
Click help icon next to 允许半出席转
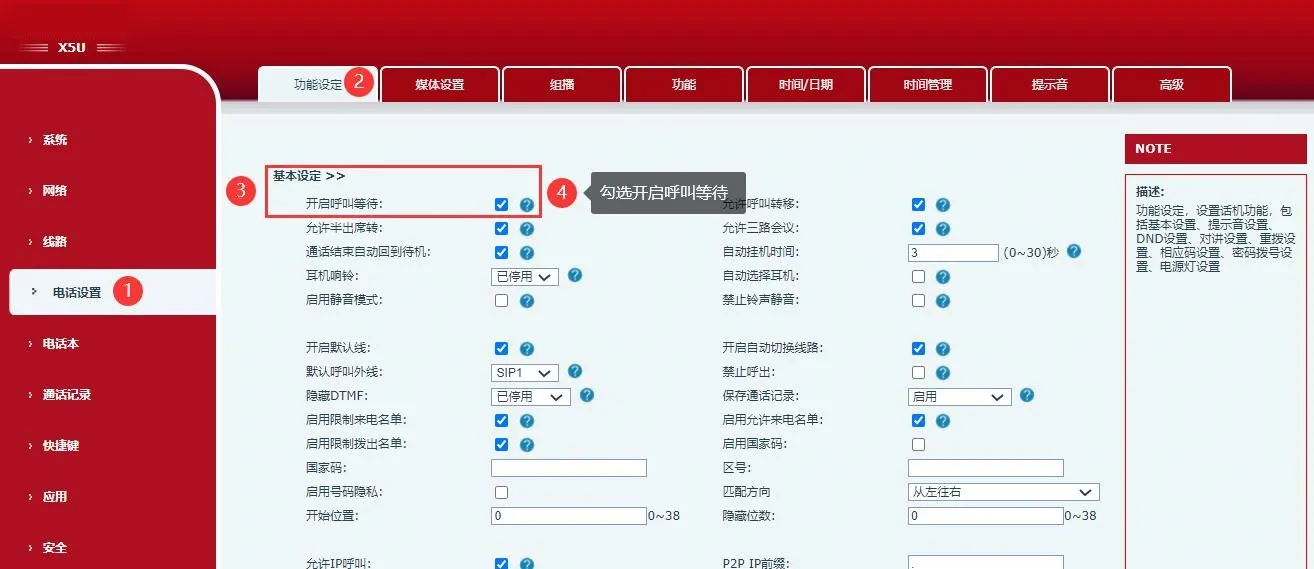(x=527, y=229)
